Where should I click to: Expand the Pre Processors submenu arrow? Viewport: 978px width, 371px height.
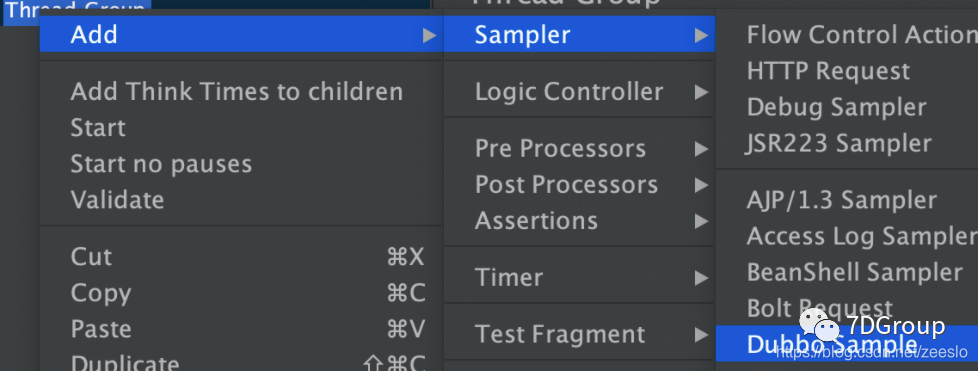tap(702, 149)
